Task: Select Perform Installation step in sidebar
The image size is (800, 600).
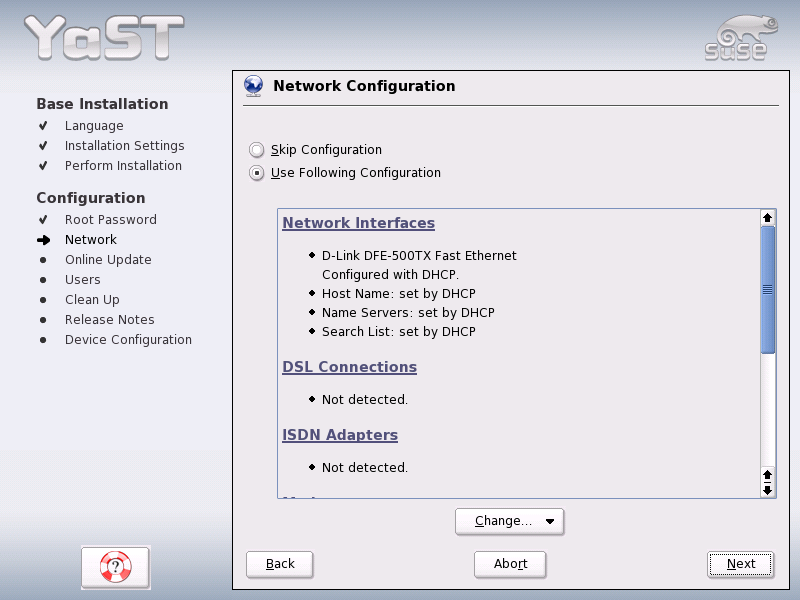Action: pos(123,165)
